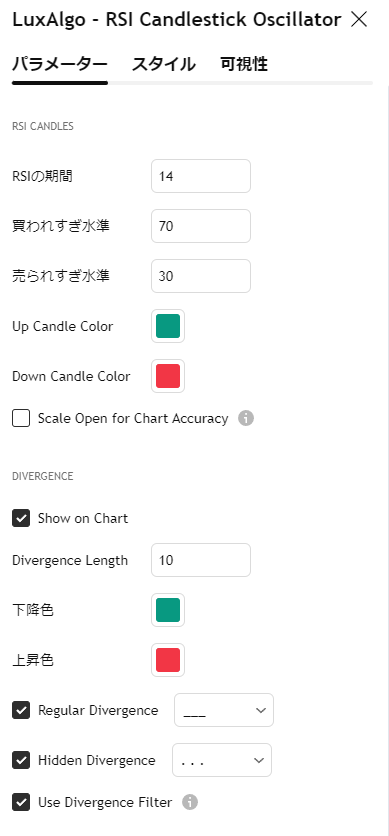Close the RSI Candlestick Oscillator dialog
The height and width of the screenshot is (836, 389).
359,20
